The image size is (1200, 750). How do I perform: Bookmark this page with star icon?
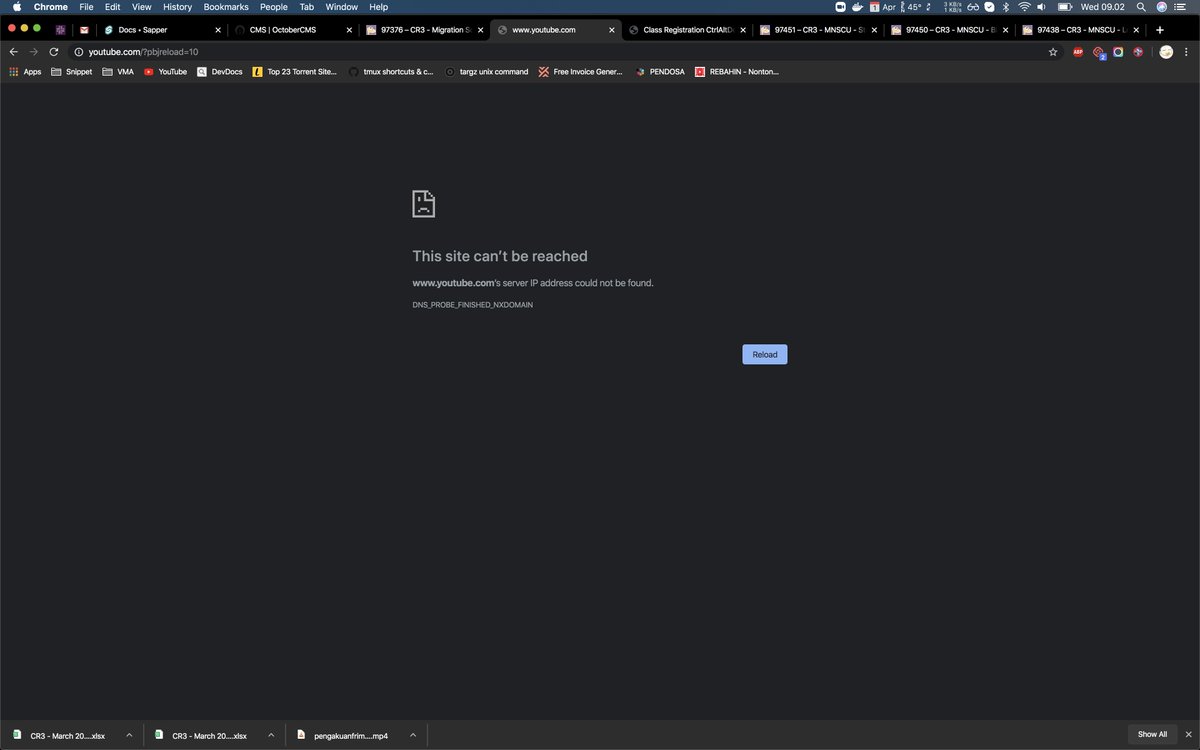[x=1053, y=51]
